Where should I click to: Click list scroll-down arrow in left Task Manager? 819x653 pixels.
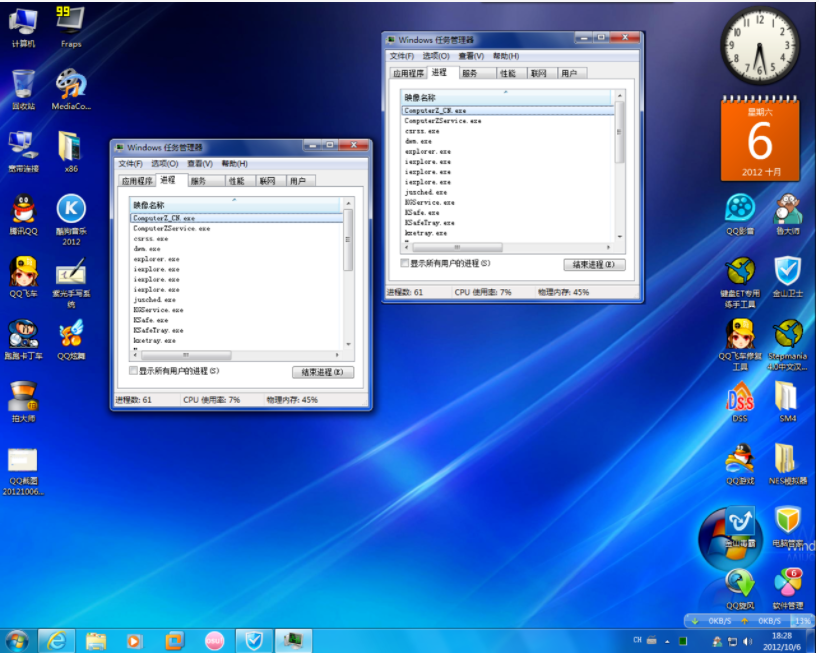tap(348, 344)
